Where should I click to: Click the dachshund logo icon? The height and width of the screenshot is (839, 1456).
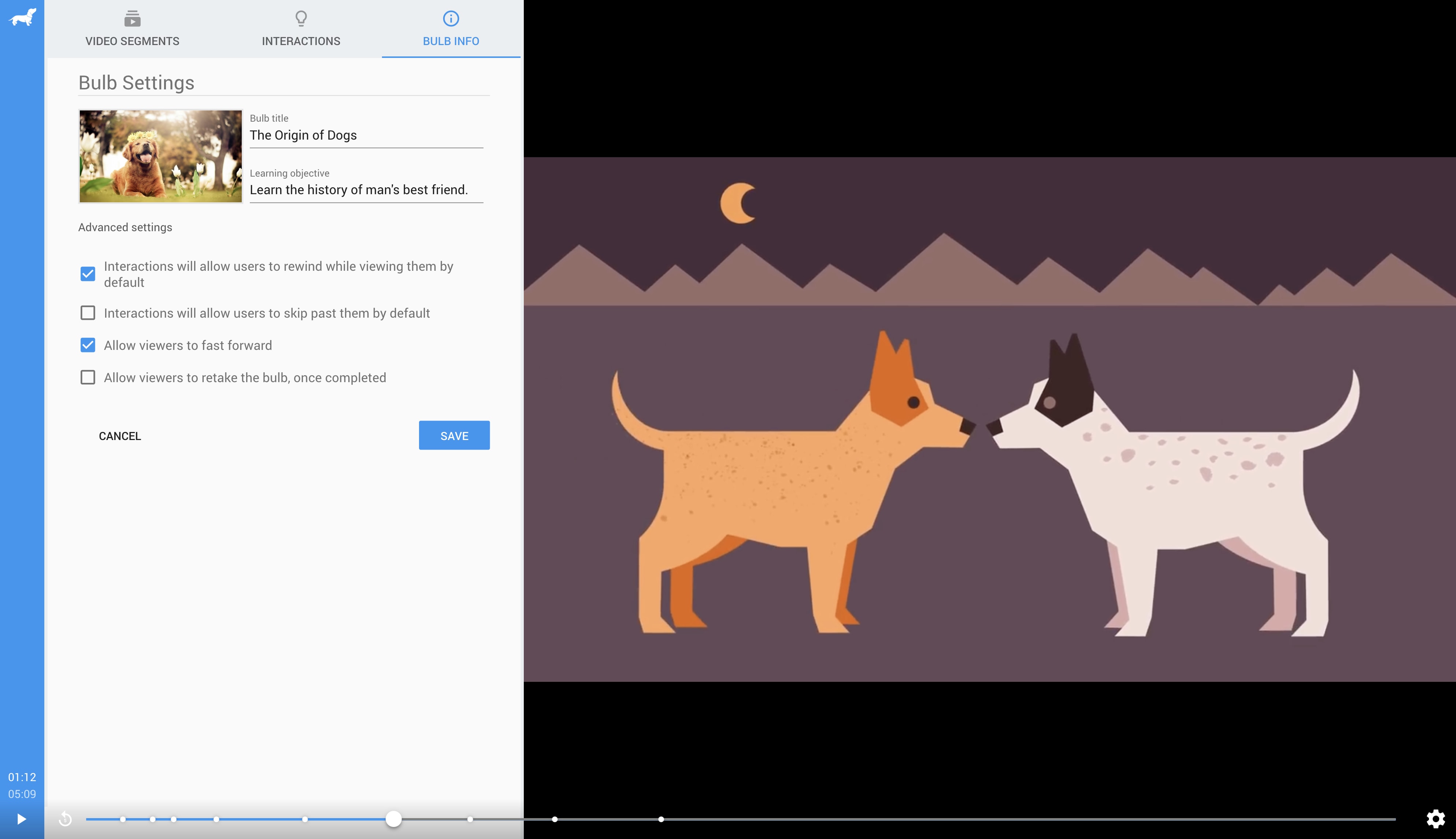click(22, 17)
